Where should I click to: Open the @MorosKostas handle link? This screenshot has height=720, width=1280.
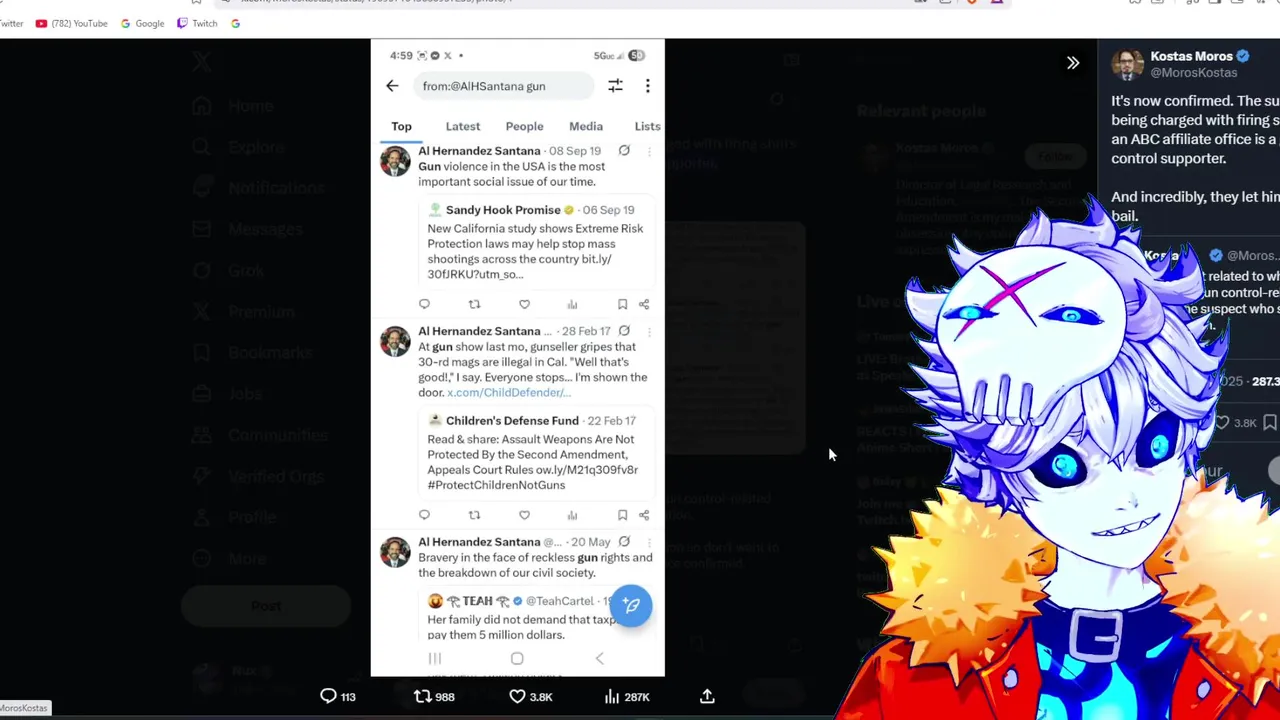[x=1193, y=73]
